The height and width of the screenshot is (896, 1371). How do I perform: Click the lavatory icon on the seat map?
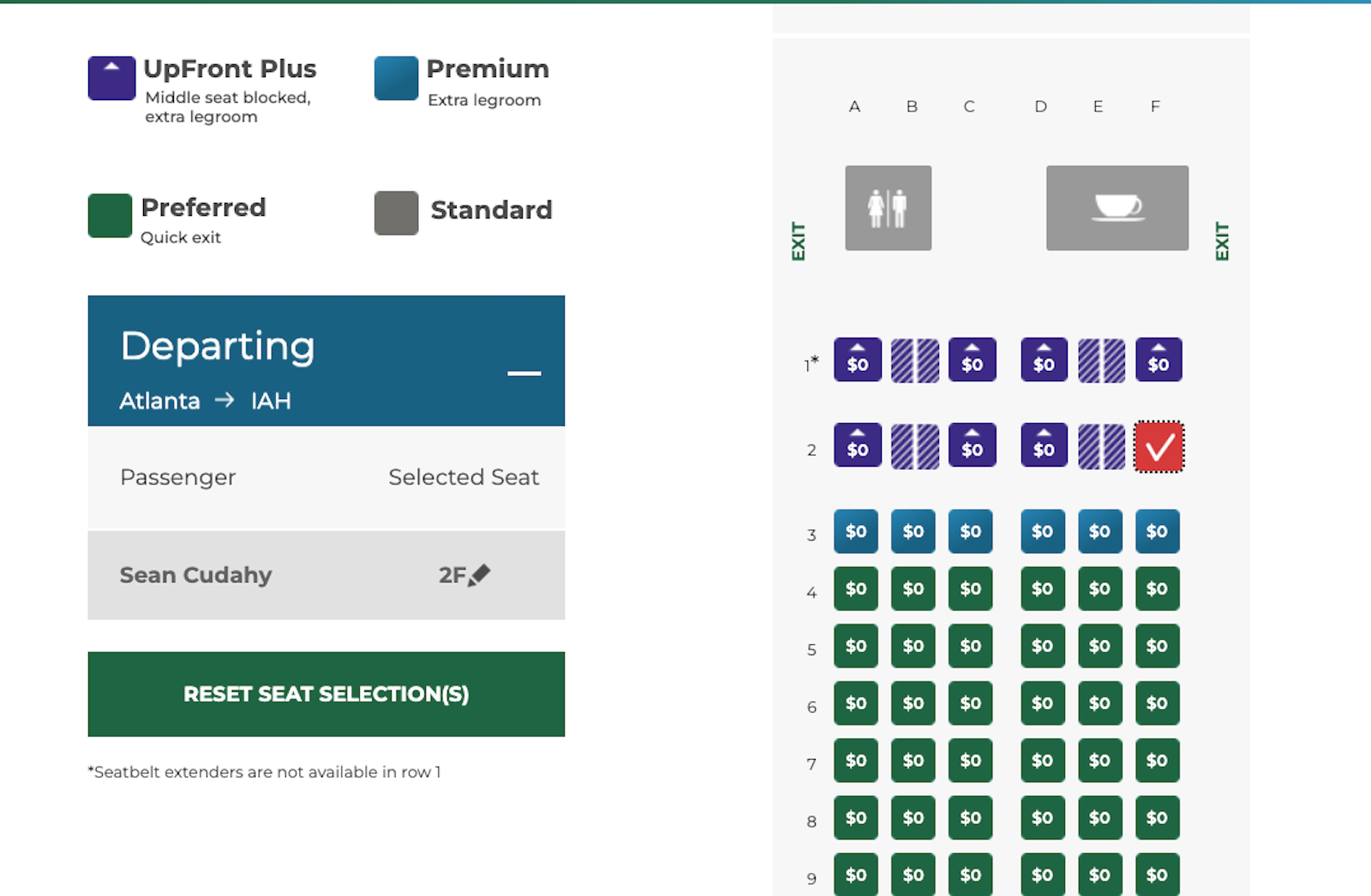pos(889,207)
